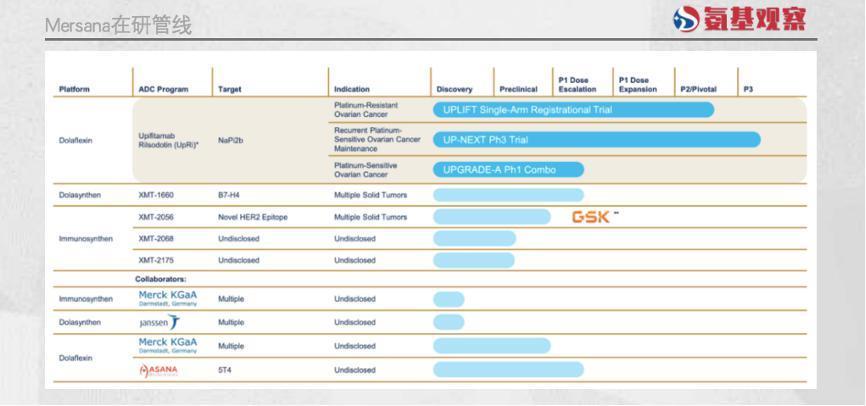
Task: Click the ASANA logo
Action: click(159, 371)
